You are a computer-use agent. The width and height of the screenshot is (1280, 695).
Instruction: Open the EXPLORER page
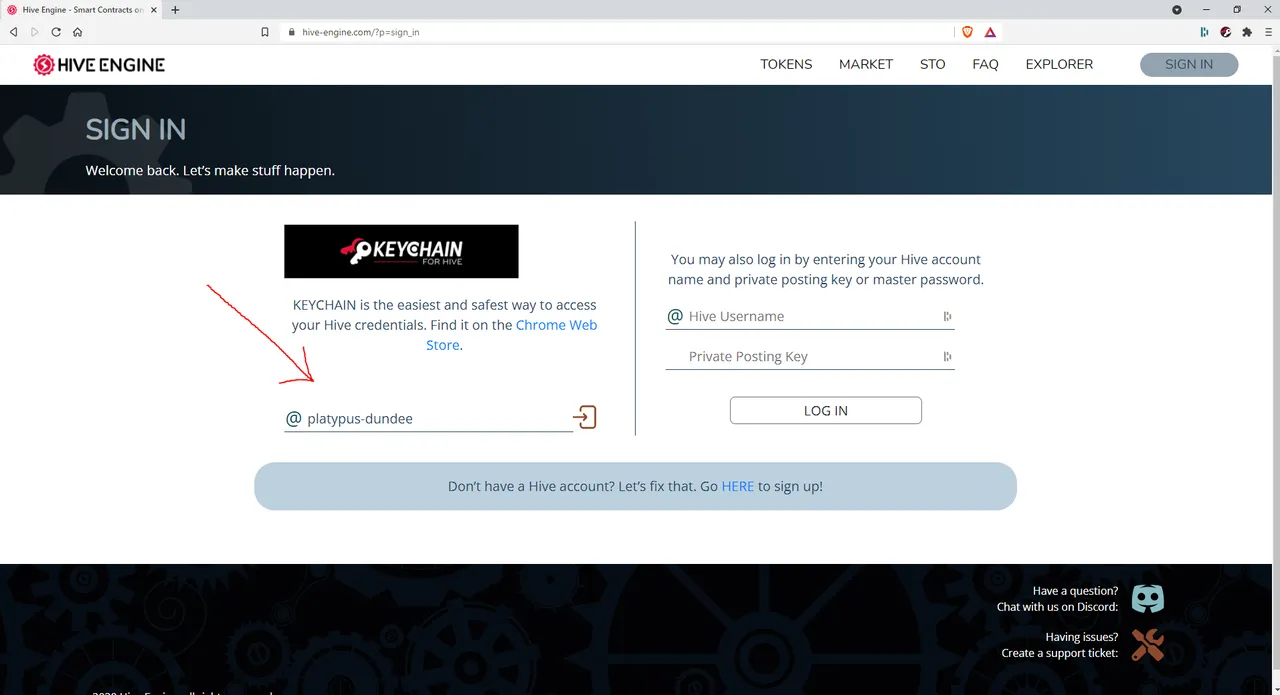(1059, 64)
